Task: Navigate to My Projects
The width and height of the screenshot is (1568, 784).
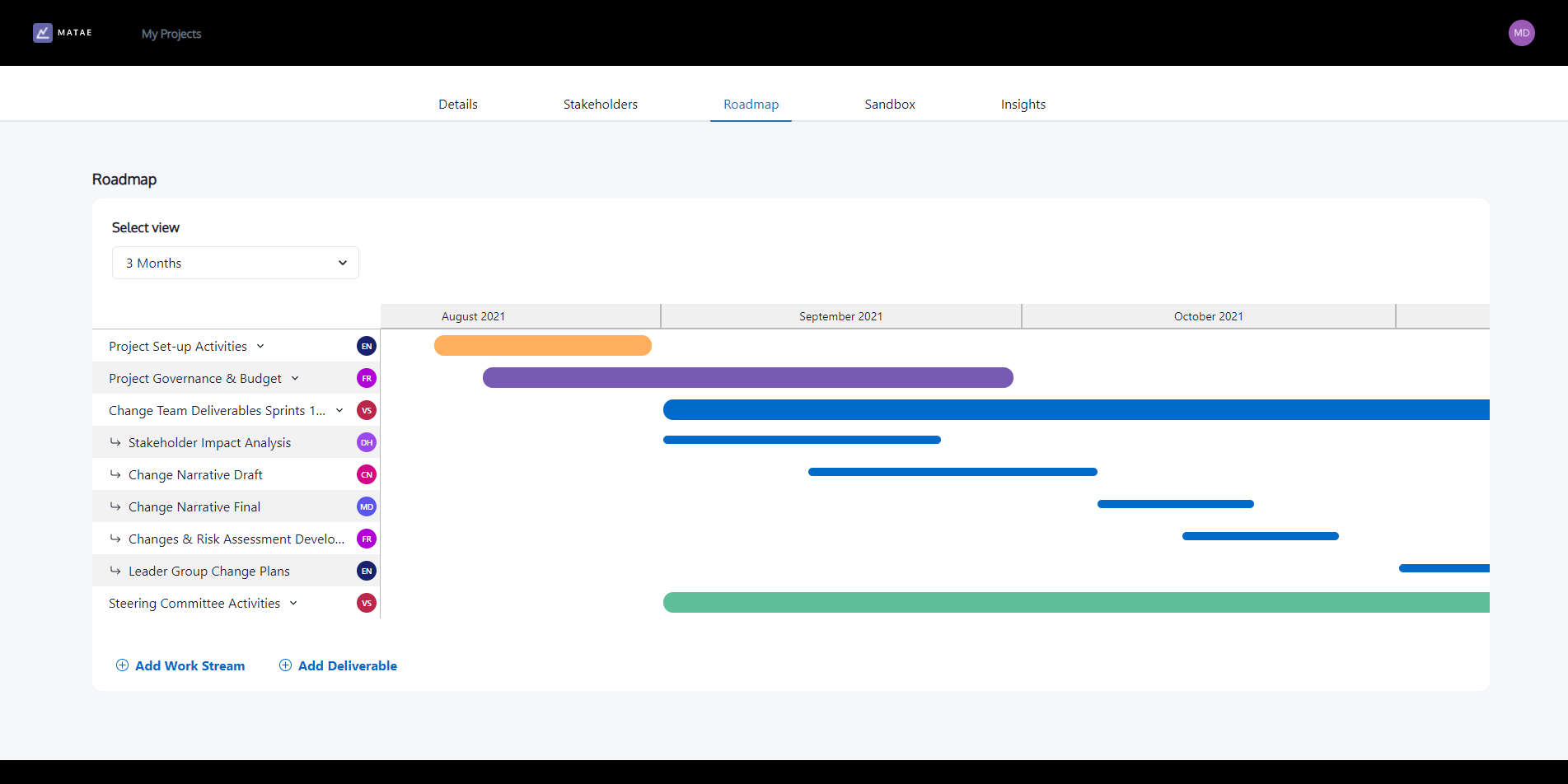Action: click(171, 34)
